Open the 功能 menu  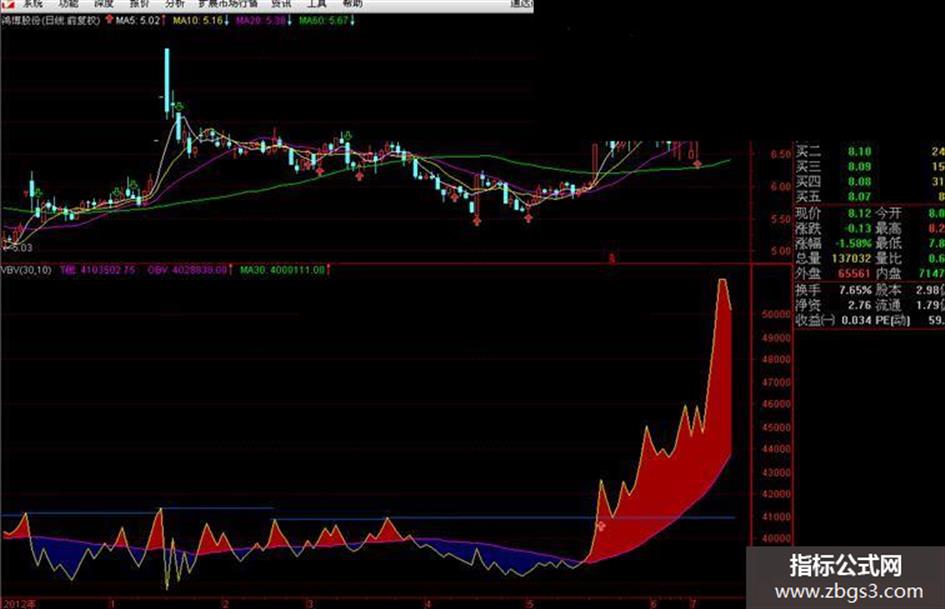[x=68, y=3]
